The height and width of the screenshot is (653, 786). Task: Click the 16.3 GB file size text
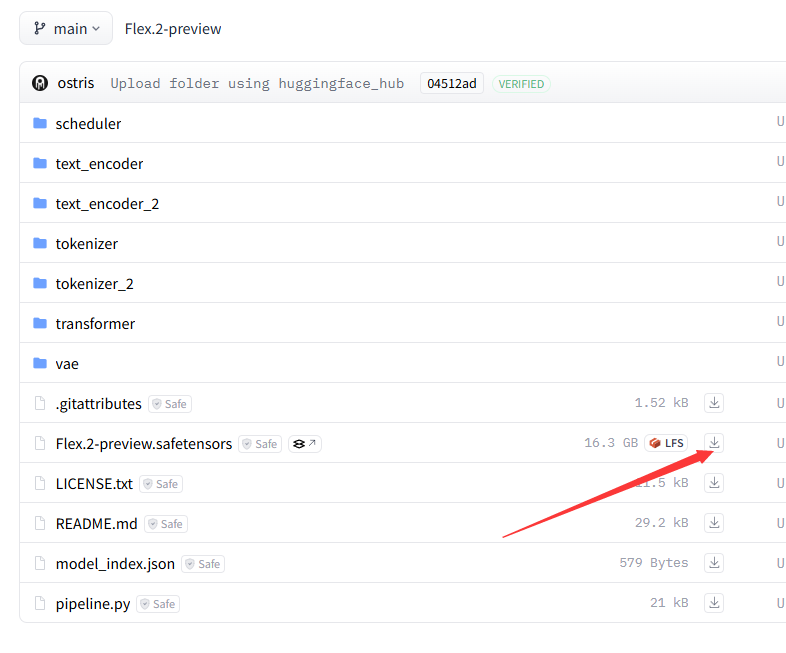coord(611,443)
